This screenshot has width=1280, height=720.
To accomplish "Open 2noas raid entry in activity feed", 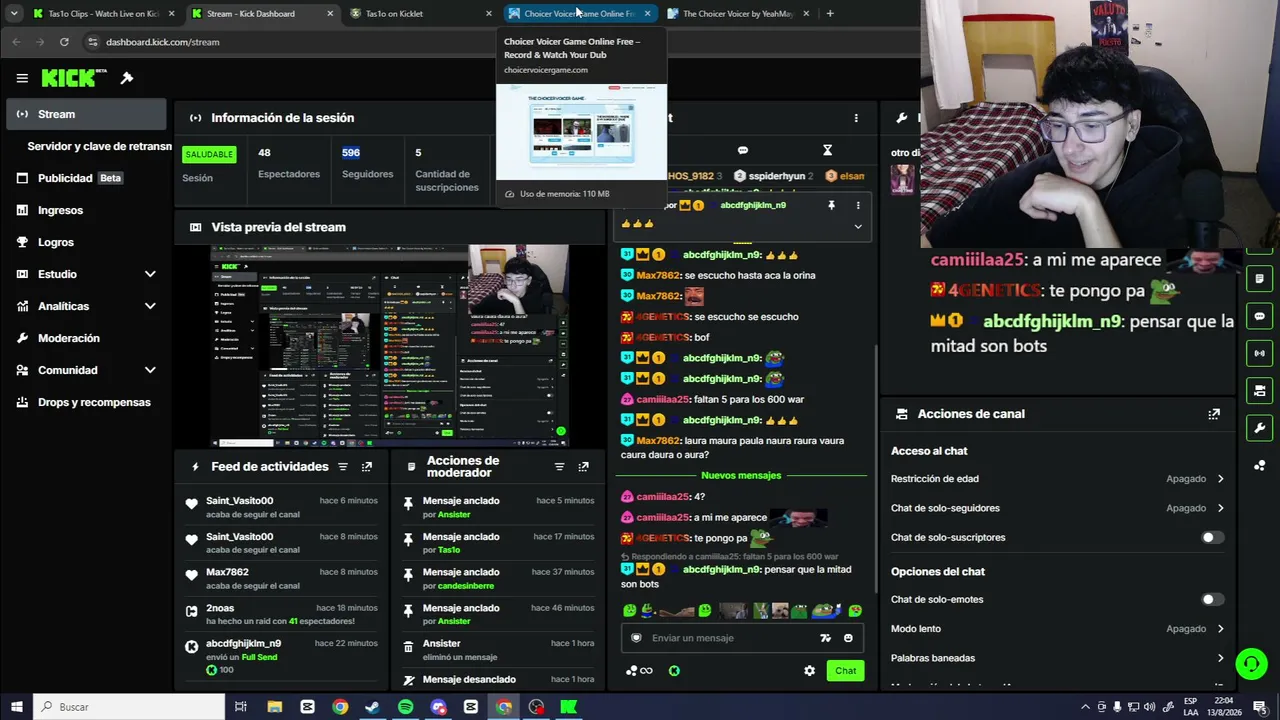I will [x=280, y=614].
